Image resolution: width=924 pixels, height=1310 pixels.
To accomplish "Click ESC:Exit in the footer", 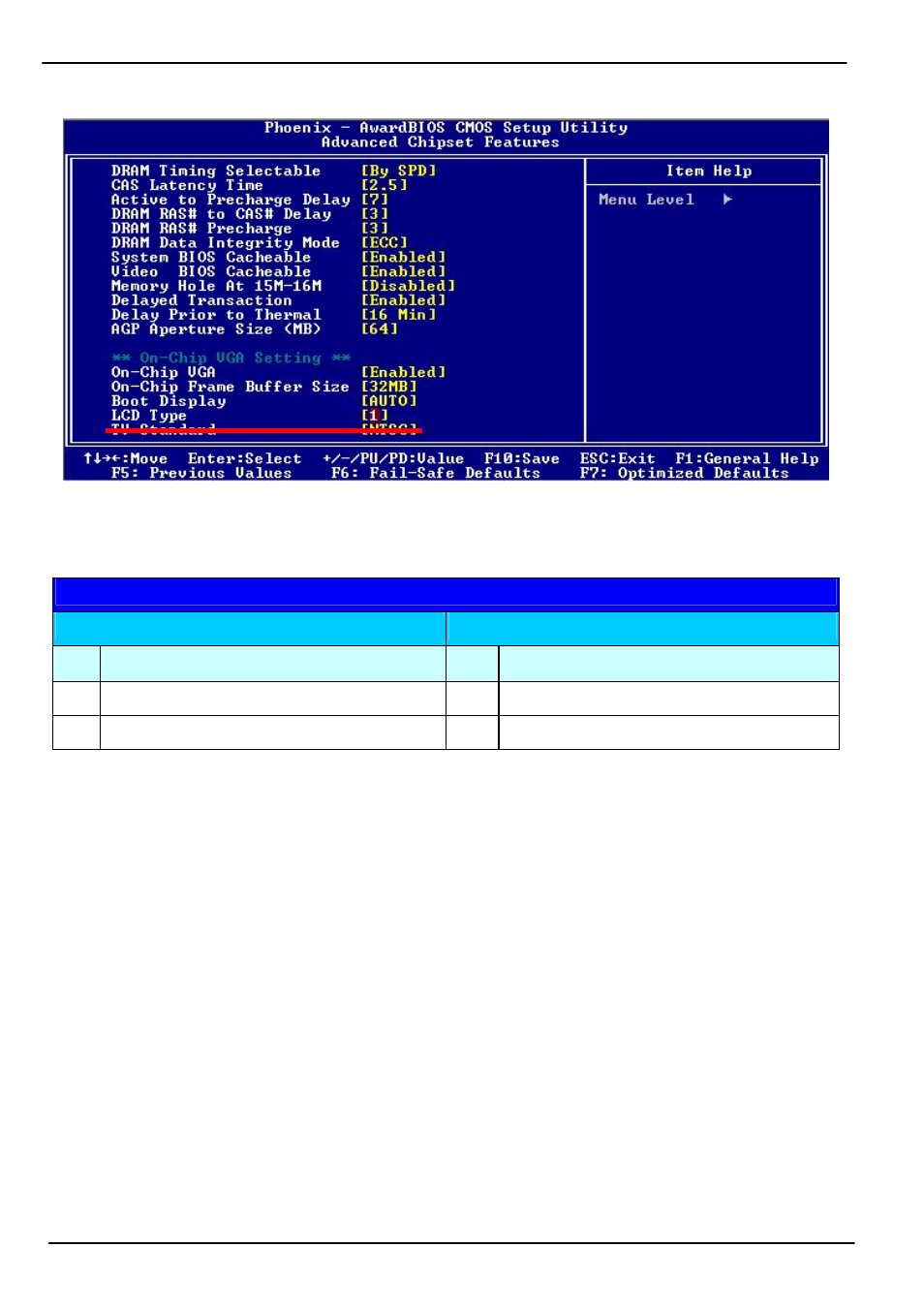I will (617, 458).
